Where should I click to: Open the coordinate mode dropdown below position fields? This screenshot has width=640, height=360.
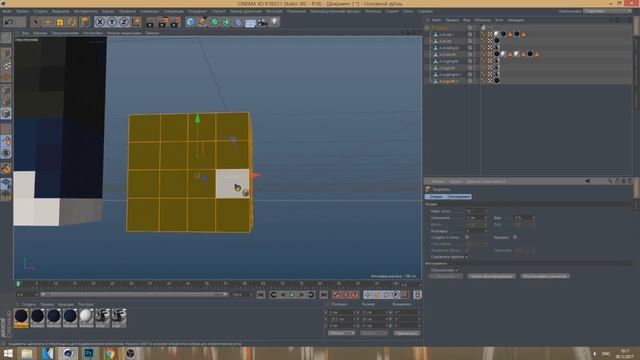pyautogui.click(x=341, y=333)
